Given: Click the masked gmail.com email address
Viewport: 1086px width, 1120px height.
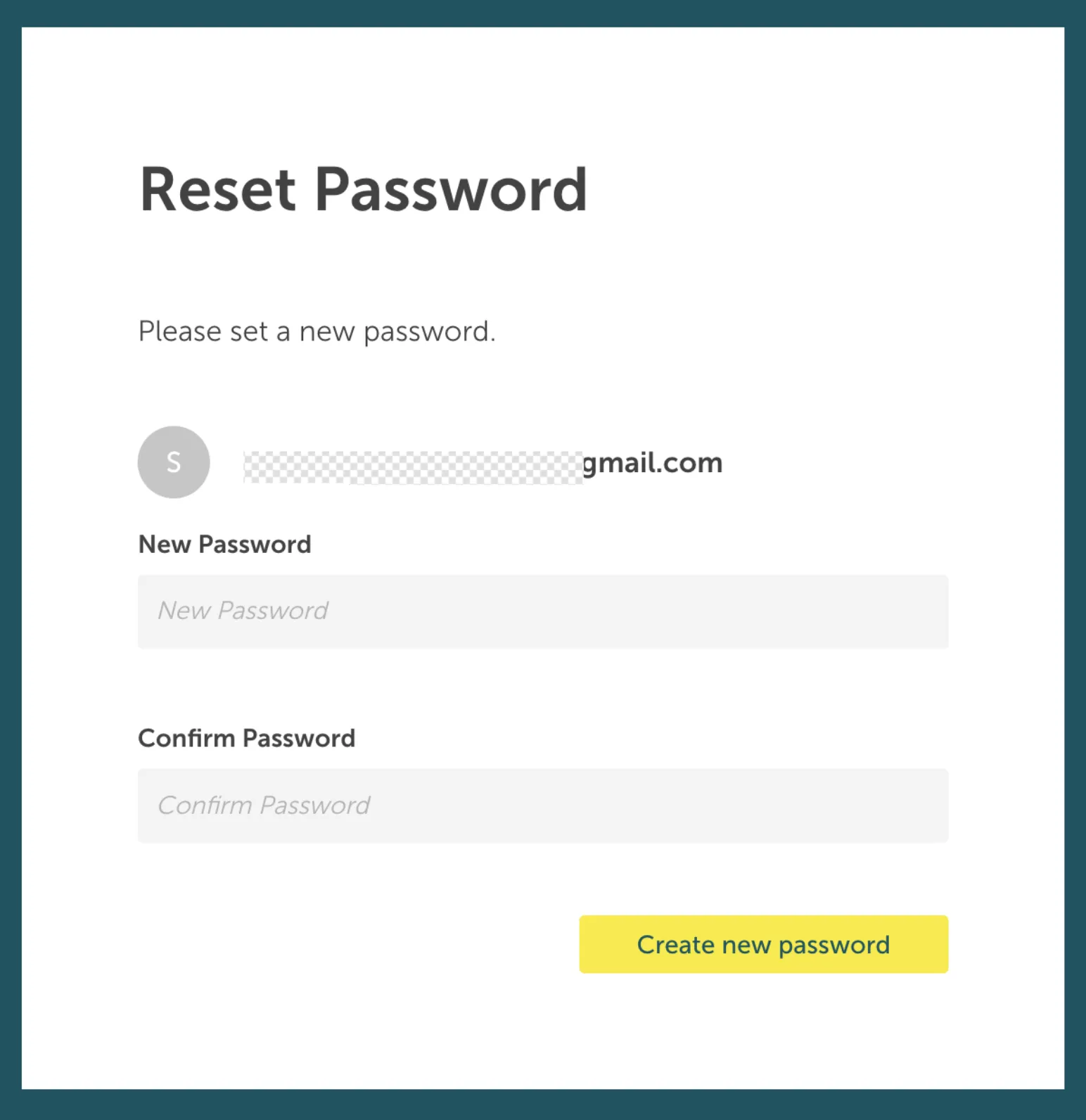Looking at the screenshot, I should coord(483,462).
